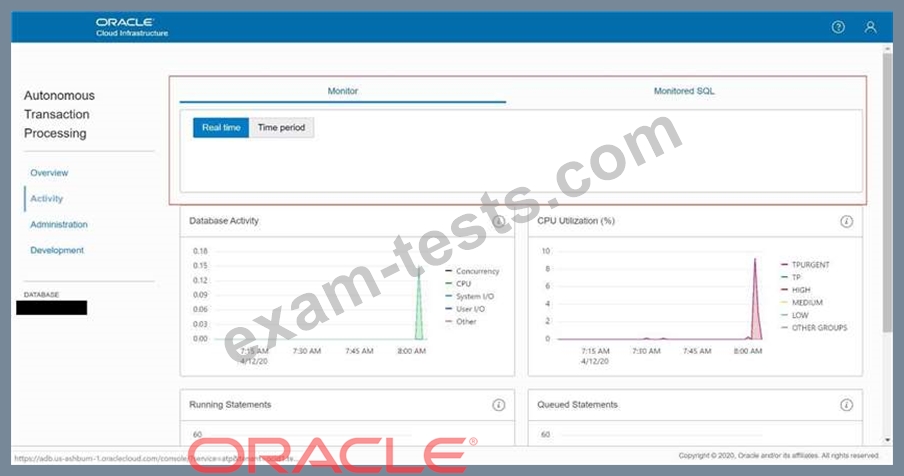Click the Database Activity panel title
The width and height of the screenshot is (904, 476).
pos(224,221)
